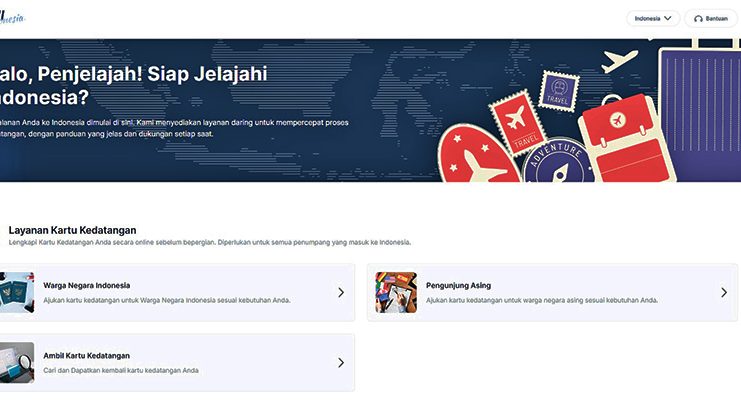Image resolution: width=741 pixels, height=403 pixels.
Task: Click the passport thumbnail for Warga Negara Indonesia
Action: [x=17, y=292]
